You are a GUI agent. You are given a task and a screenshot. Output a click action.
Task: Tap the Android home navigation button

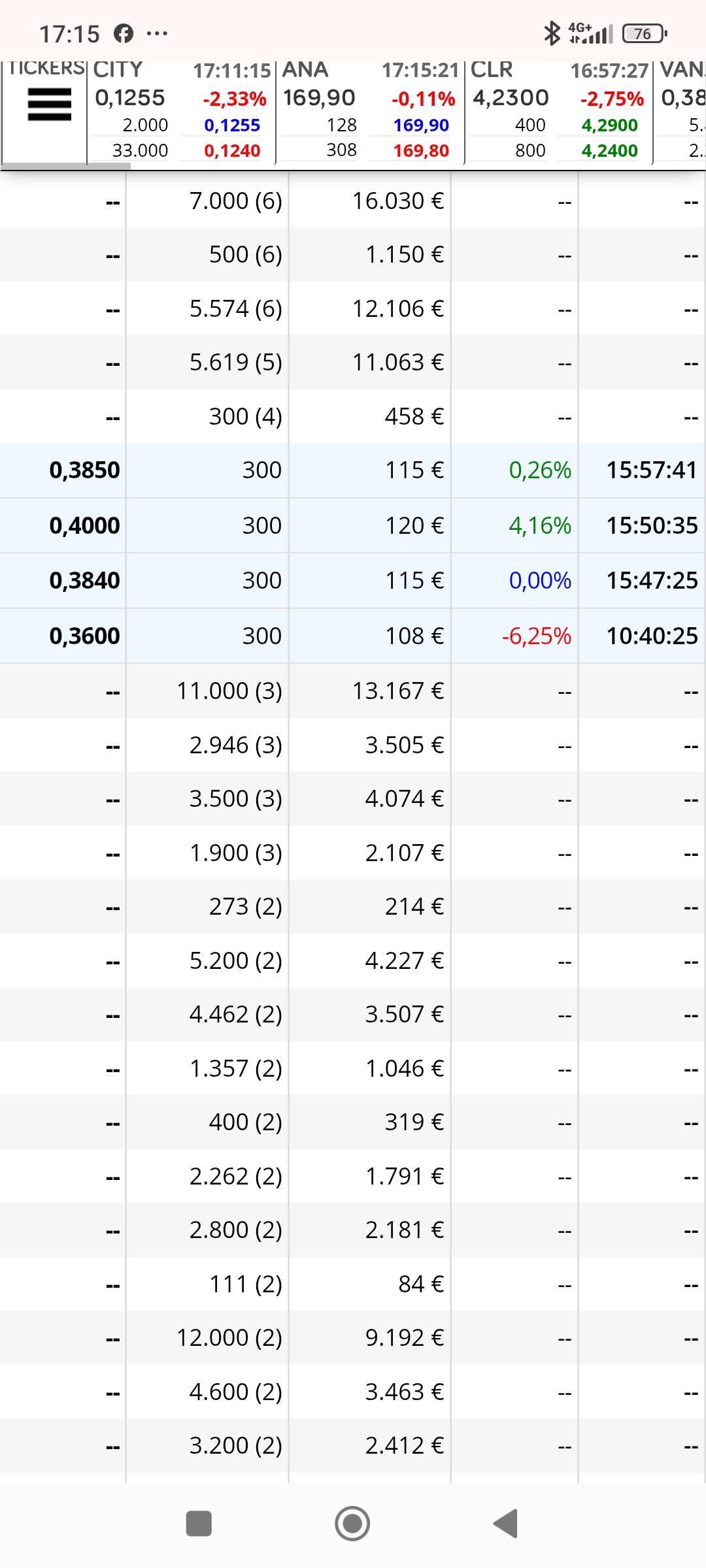coord(352,1524)
